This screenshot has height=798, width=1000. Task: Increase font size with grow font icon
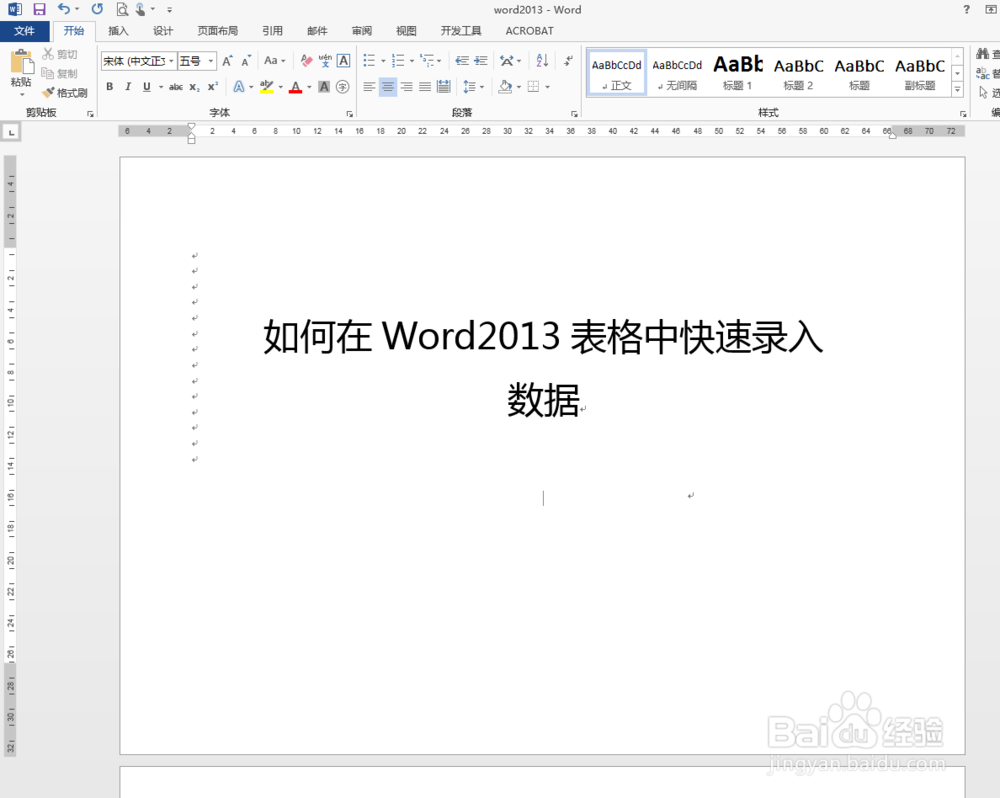[227, 61]
